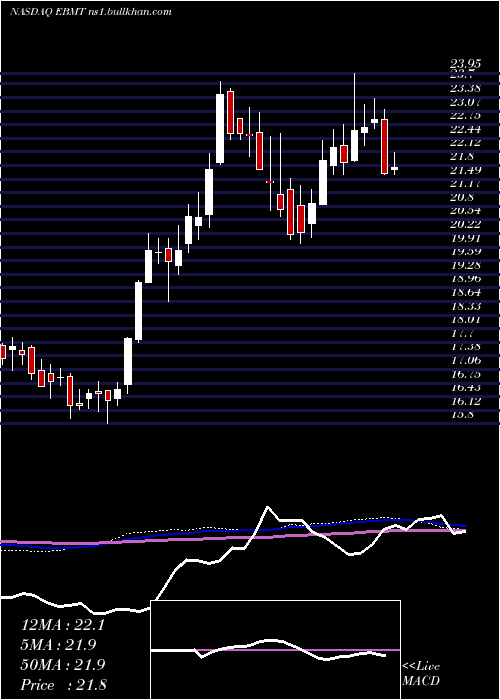Click the 17.06 price level label

coord(468,360)
